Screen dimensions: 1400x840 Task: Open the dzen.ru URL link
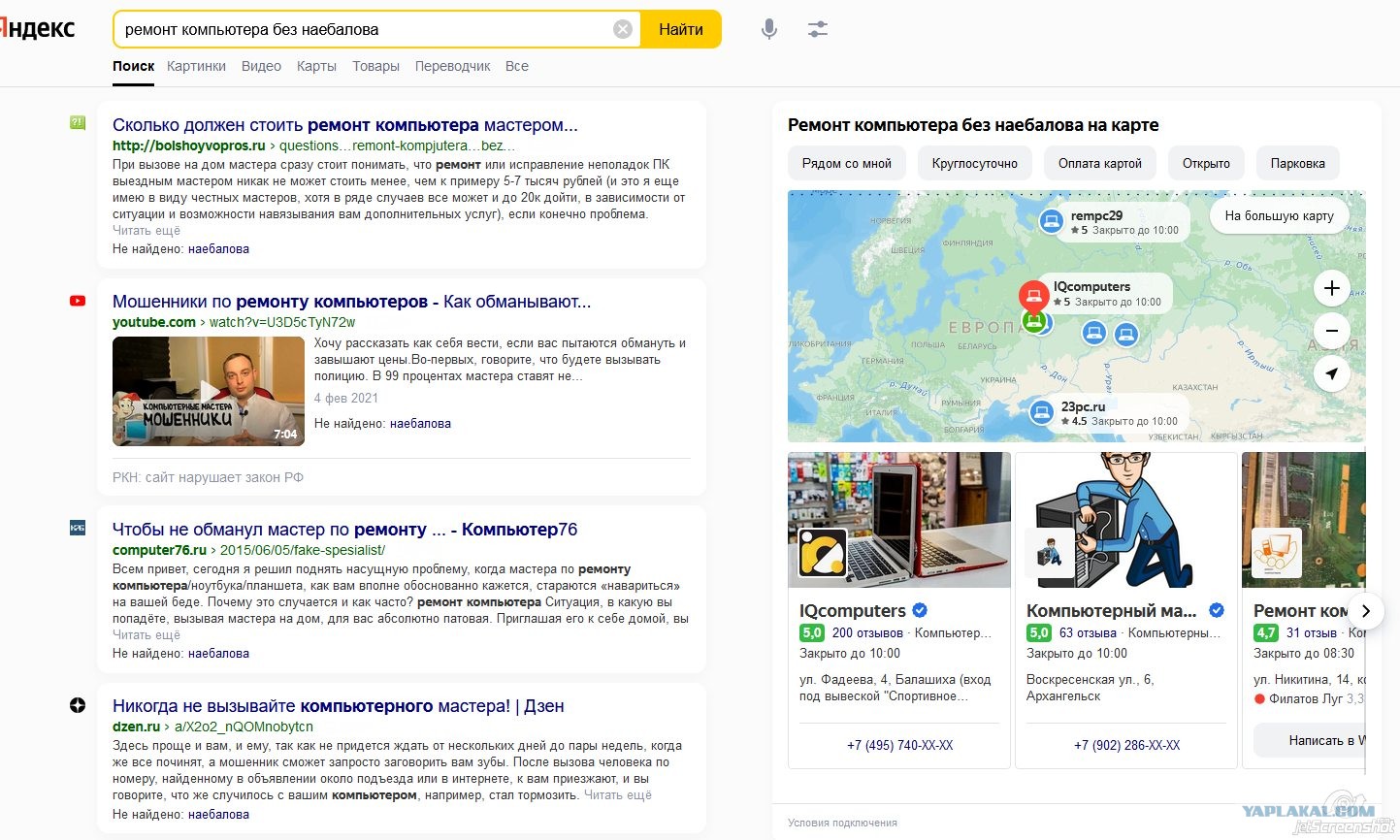pos(137,727)
